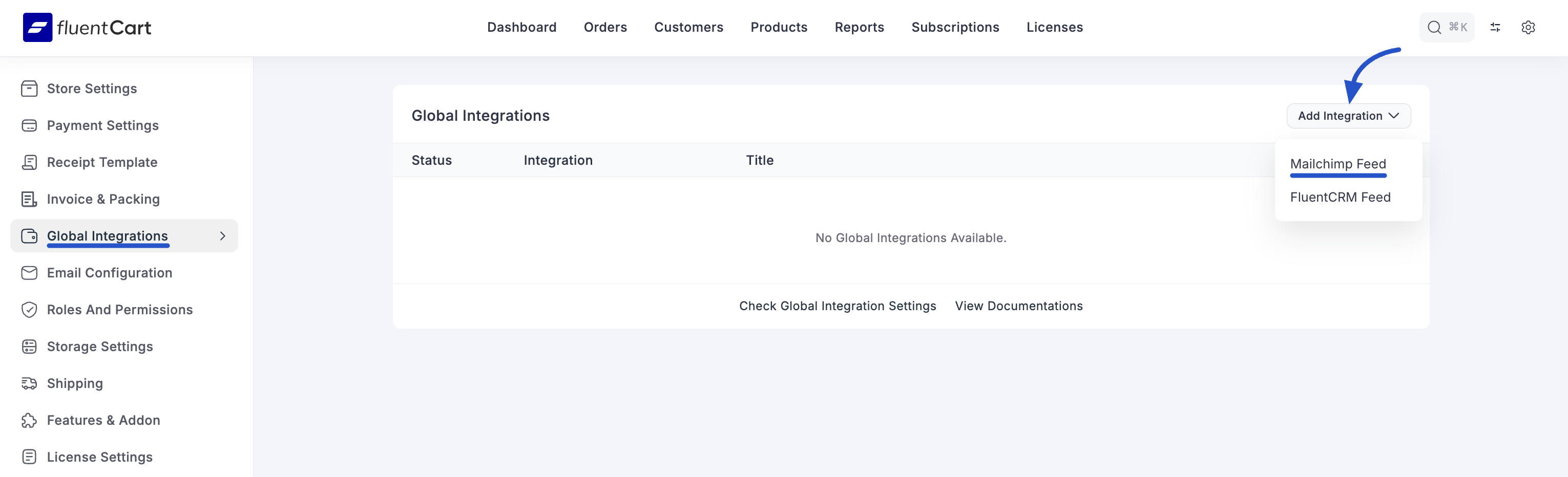Screen dimensions: 1568x477
Task: Click the Shipping truck icon
Action: (x=29, y=383)
